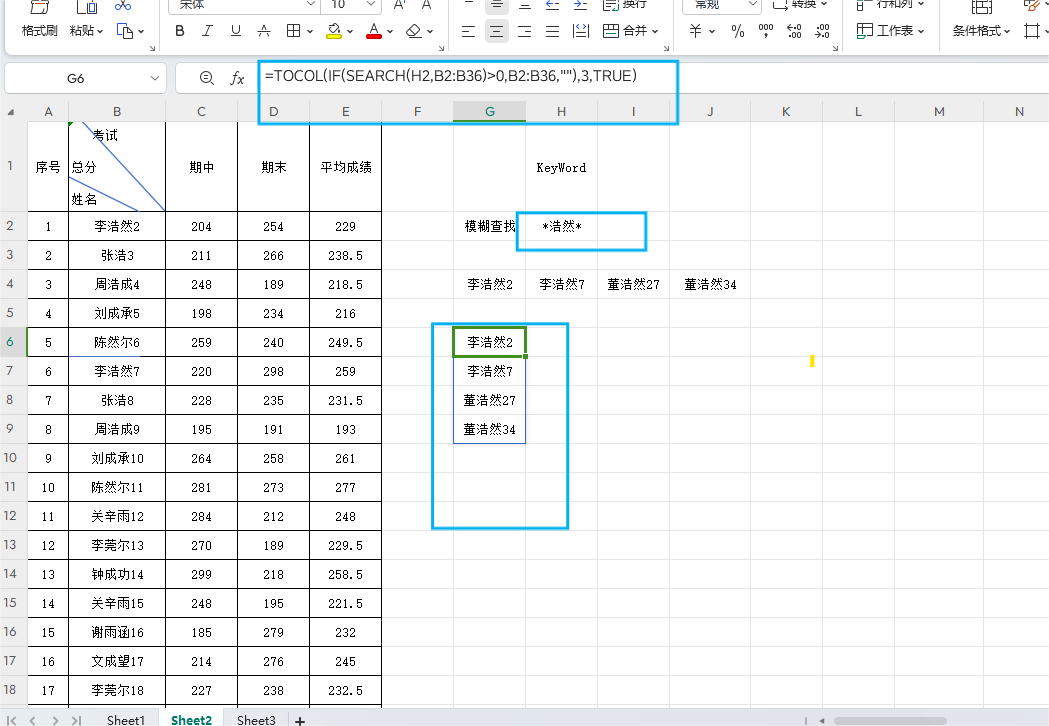The width and height of the screenshot is (1049, 726).
Task: Open the number format dialog launcher
Action: (x=836, y=48)
